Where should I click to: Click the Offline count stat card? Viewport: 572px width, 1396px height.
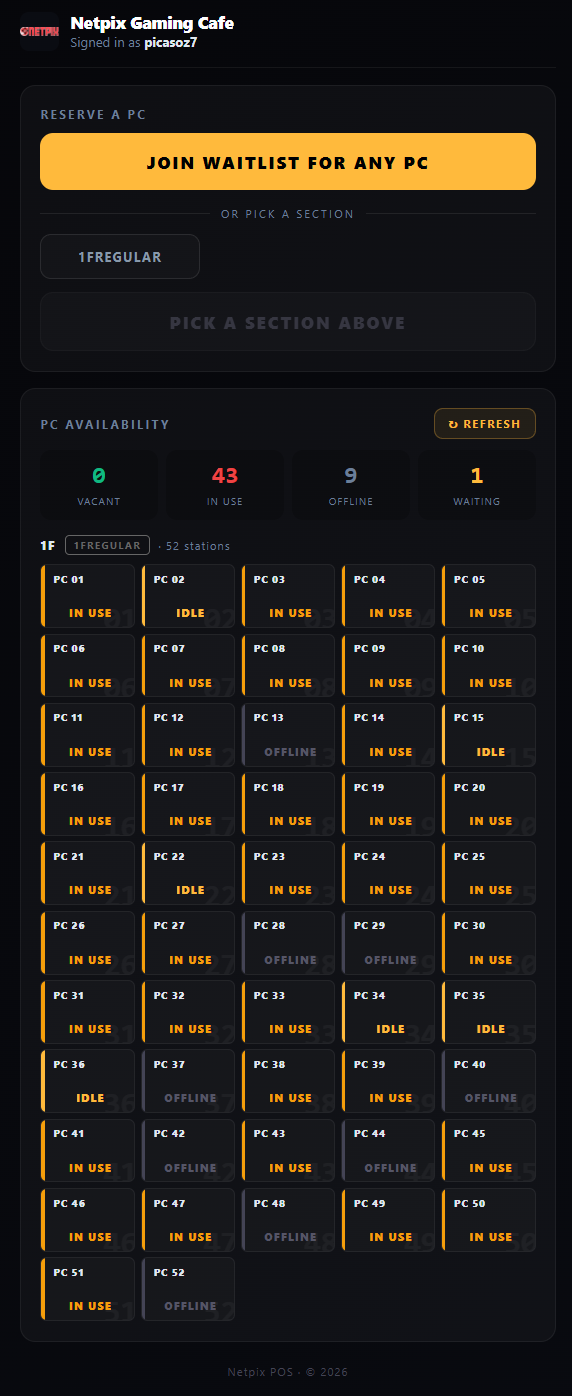(x=351, y=485)
